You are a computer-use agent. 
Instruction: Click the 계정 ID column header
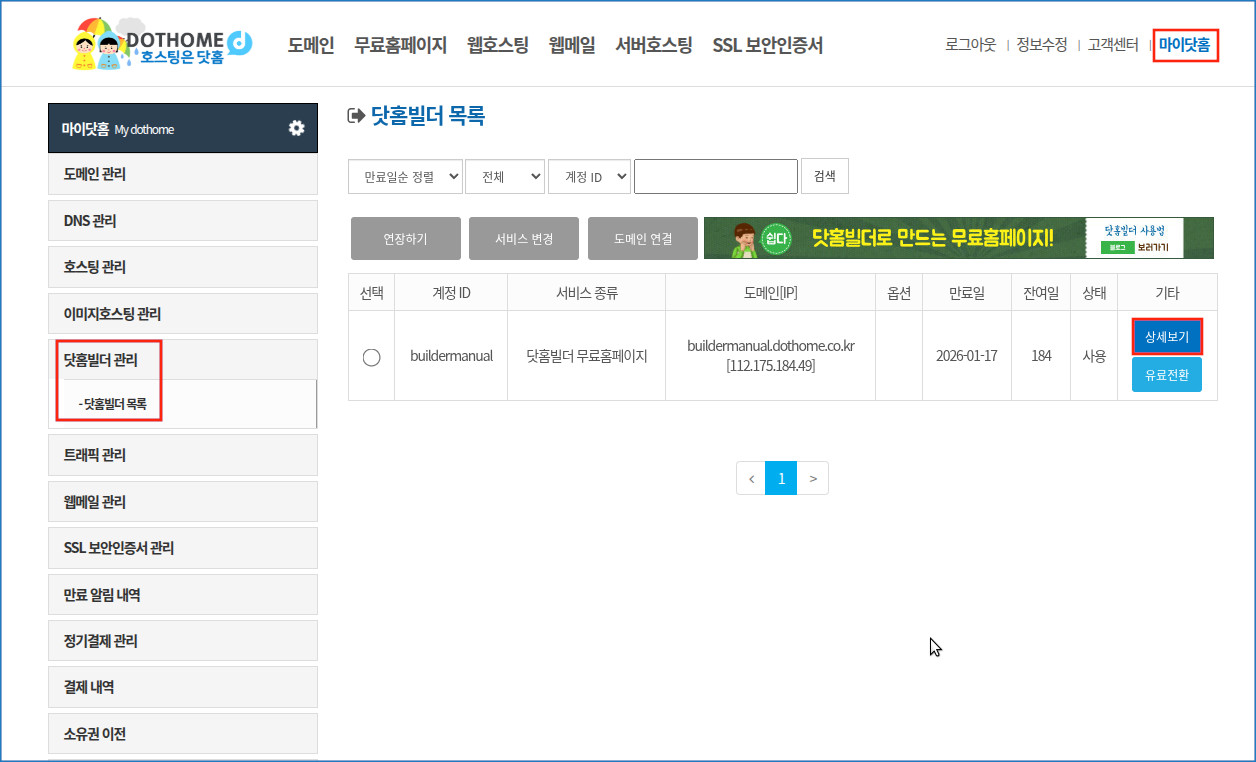[451, 293]
